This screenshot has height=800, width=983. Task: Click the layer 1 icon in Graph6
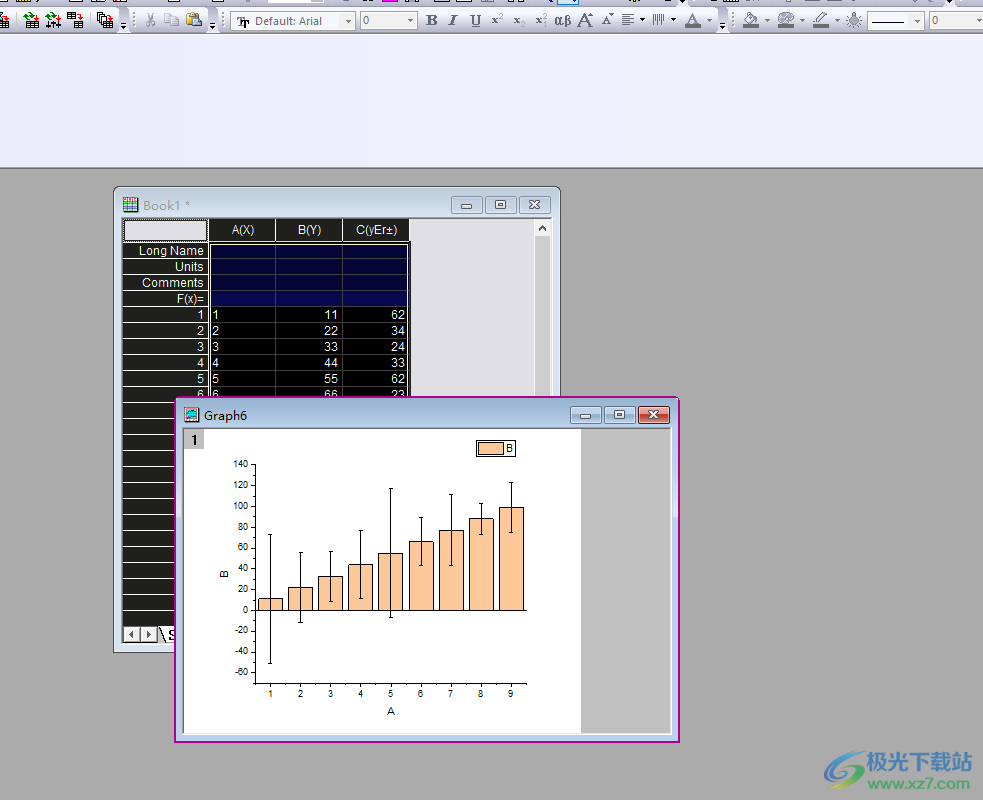pyautogui.click(x=194, y=440)
